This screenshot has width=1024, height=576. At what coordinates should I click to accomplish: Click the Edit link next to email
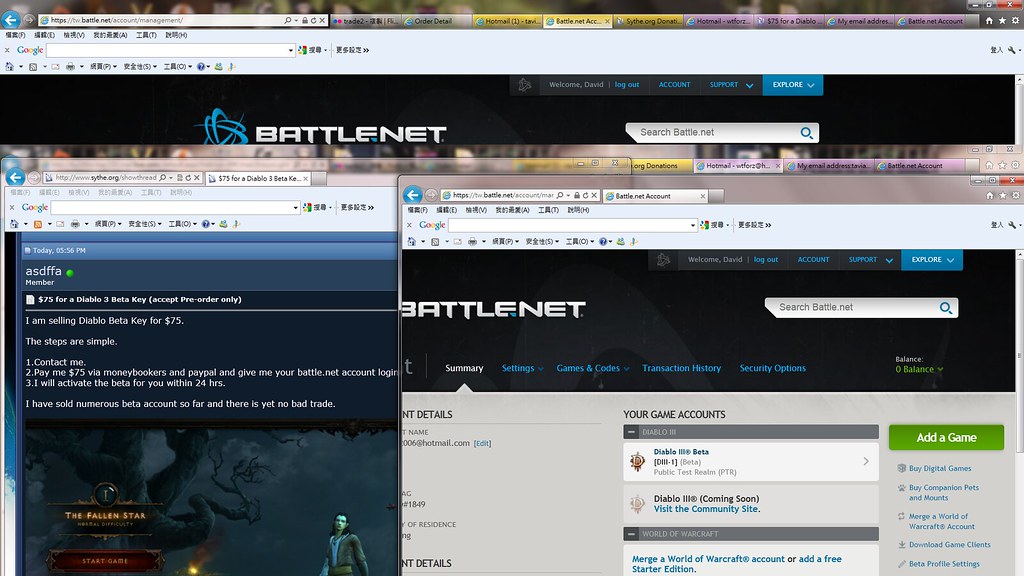483,443
